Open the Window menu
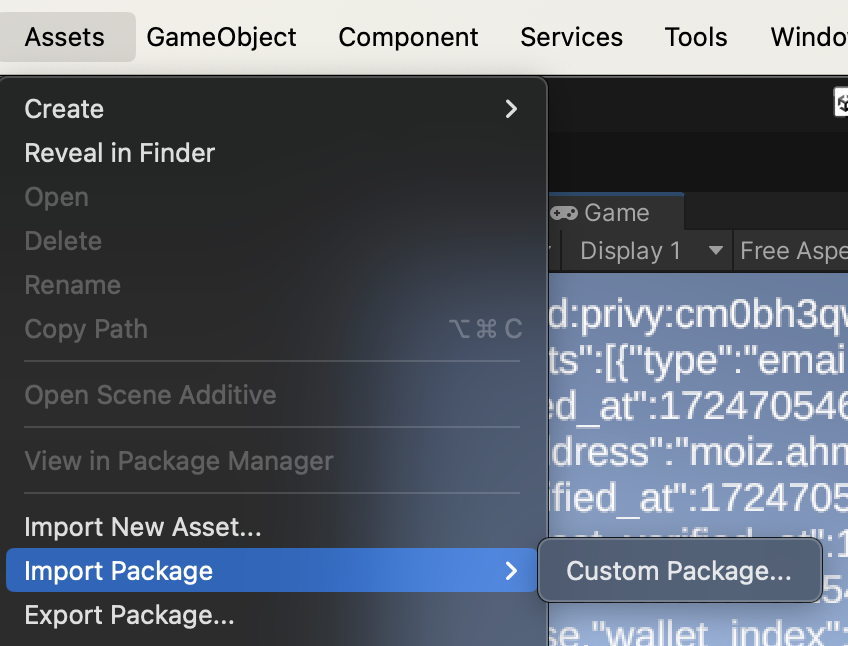 tap(809, 37)
